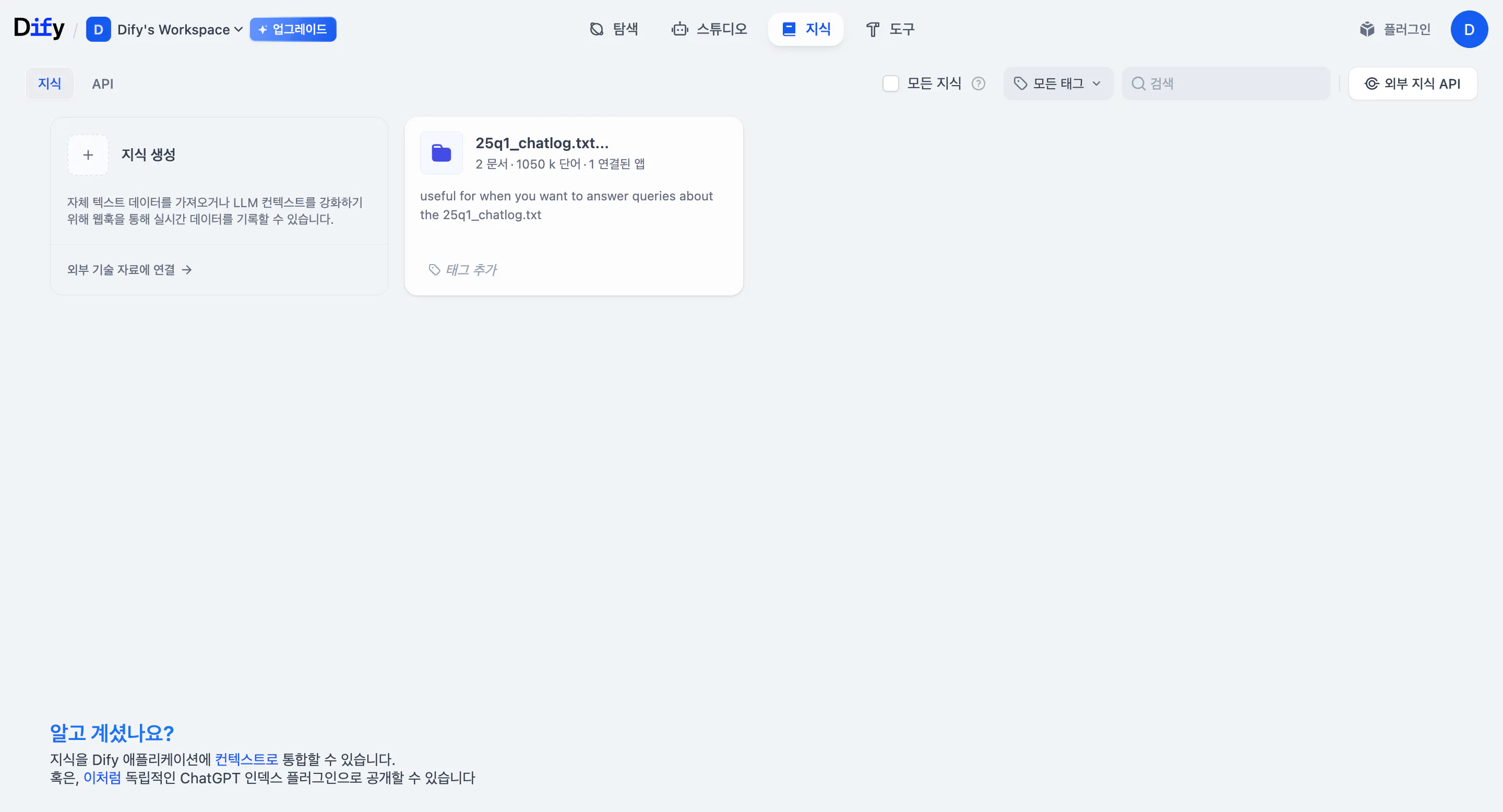Click the 태그 추가 tag icon

tap(434, 269)
